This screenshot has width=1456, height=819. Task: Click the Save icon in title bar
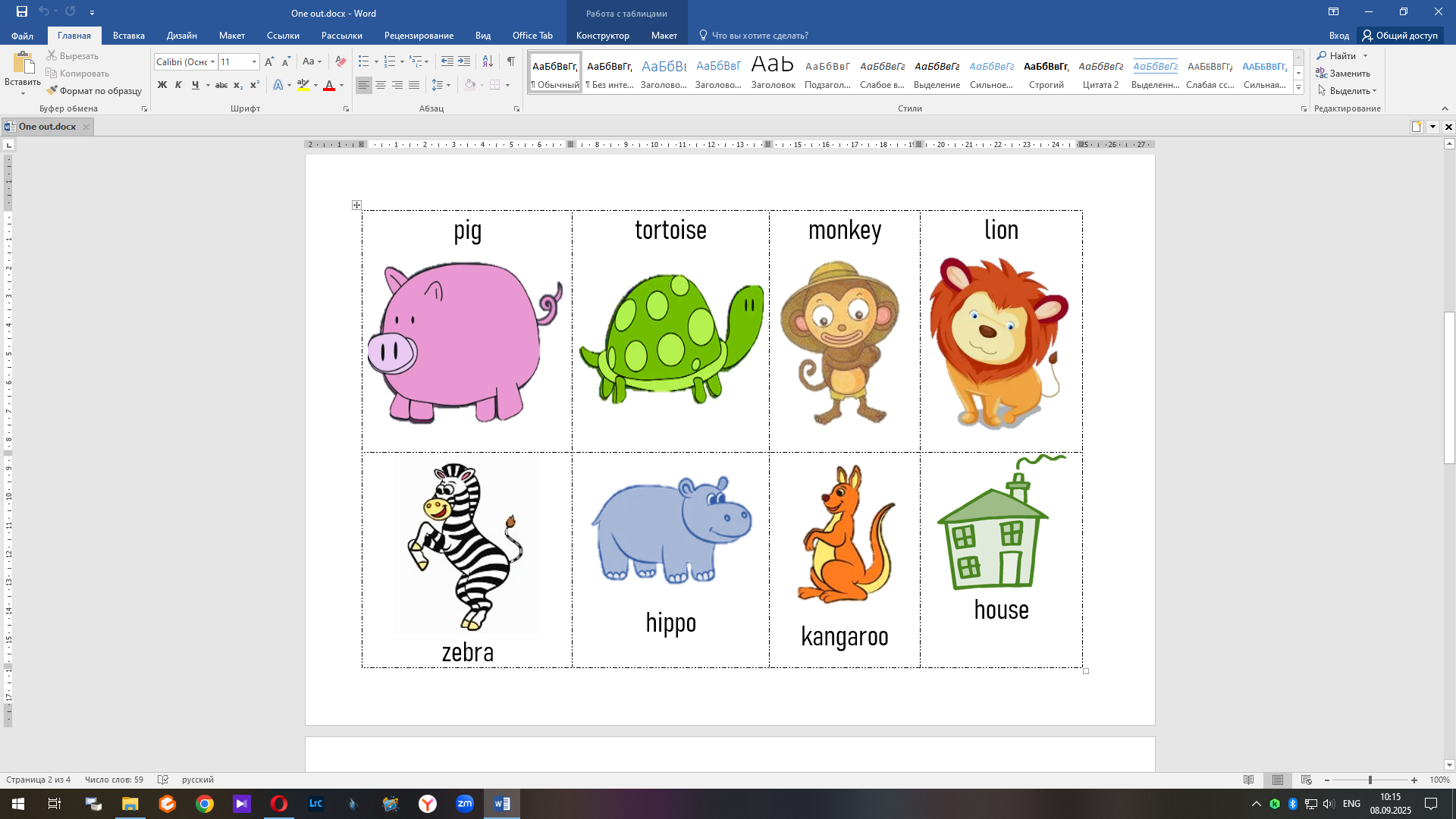(x=22, y=12)
